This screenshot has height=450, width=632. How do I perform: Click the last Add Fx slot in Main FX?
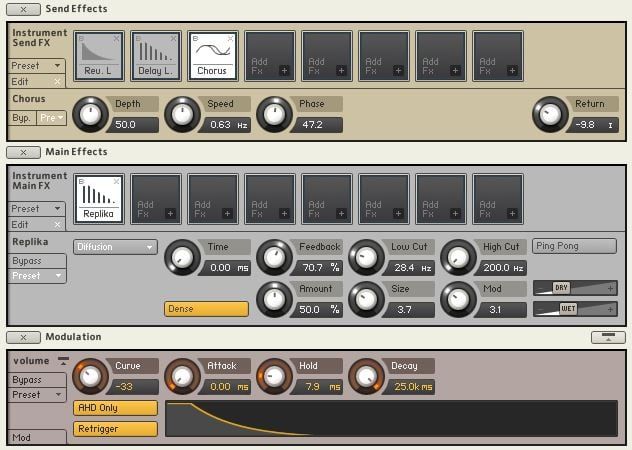tap(498, 200)
